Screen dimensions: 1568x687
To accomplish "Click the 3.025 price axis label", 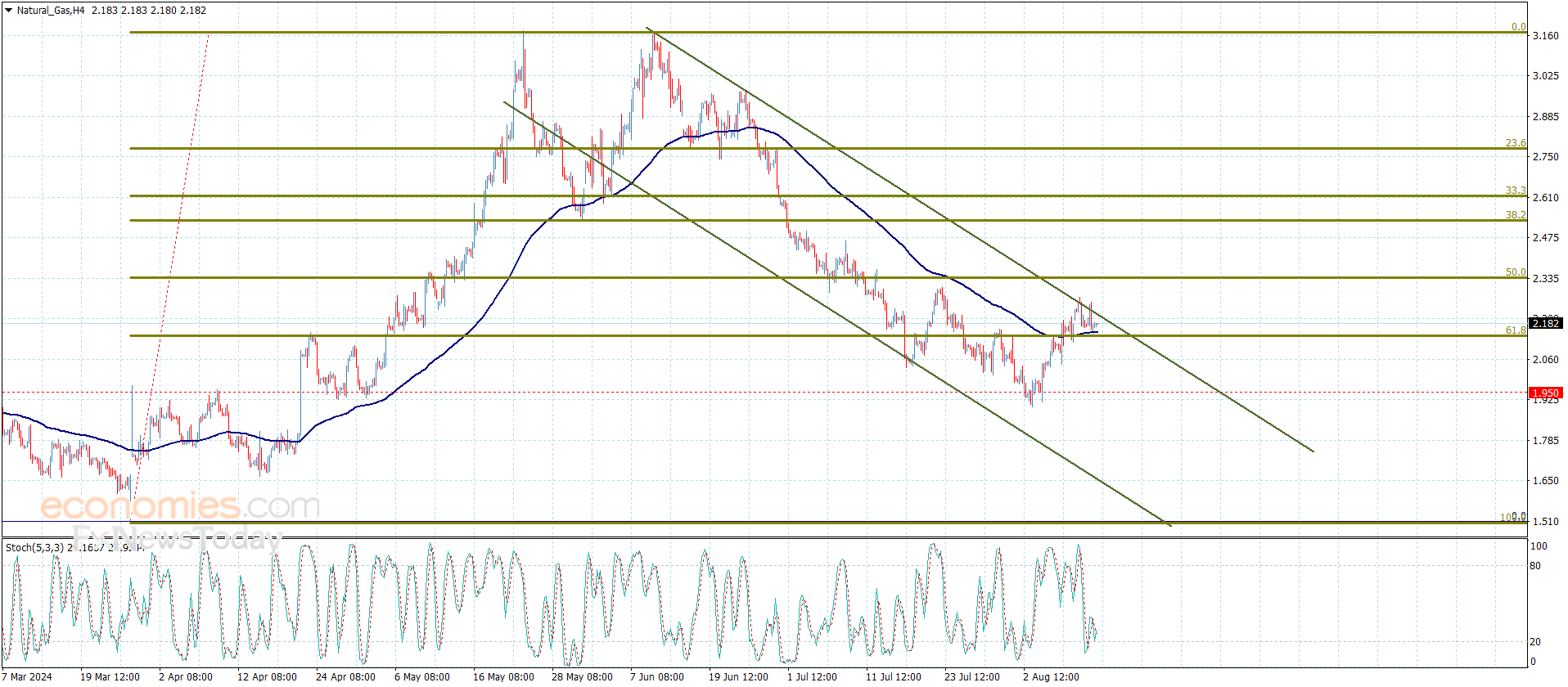I will 1545,76.
